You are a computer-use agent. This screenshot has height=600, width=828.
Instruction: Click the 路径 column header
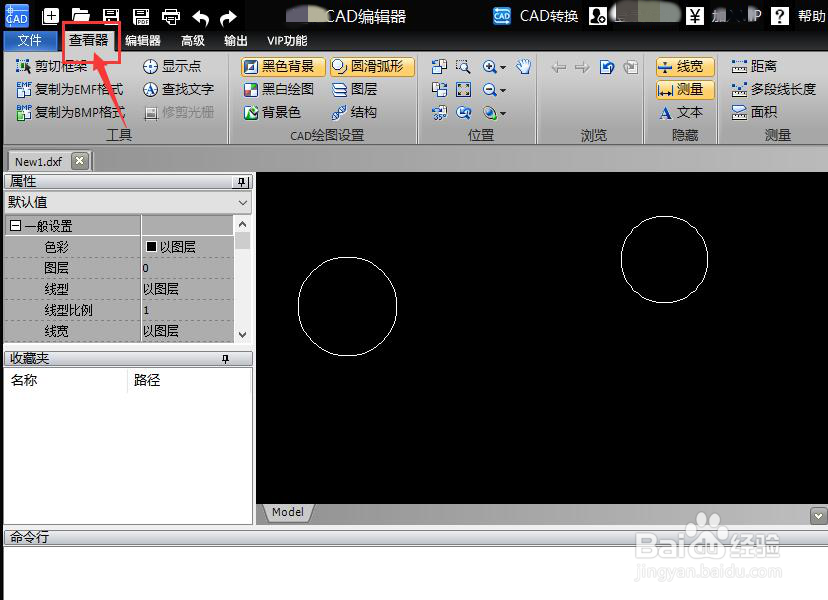pos(189,380)
